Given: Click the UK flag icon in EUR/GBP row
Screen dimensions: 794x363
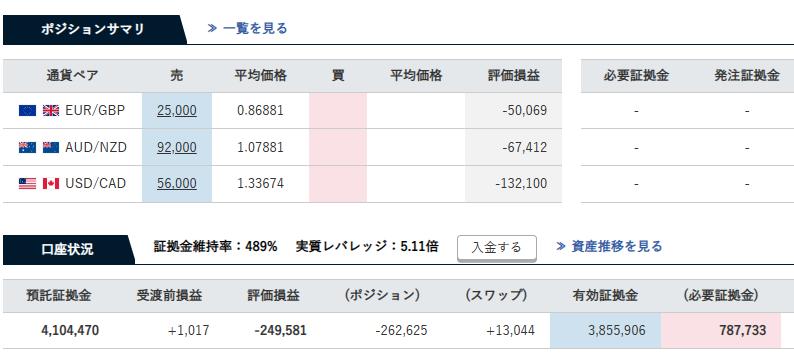Looking at the screenshot, I should (x=51, y=110).
